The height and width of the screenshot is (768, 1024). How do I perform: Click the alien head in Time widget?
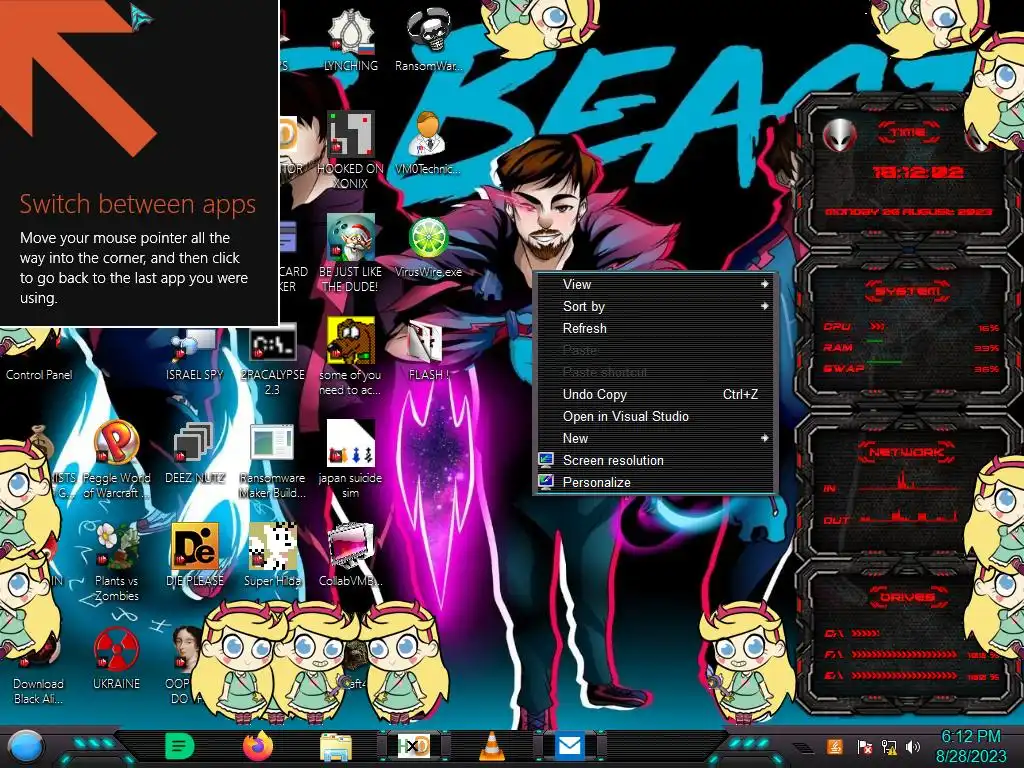click(x=839, y=136)
